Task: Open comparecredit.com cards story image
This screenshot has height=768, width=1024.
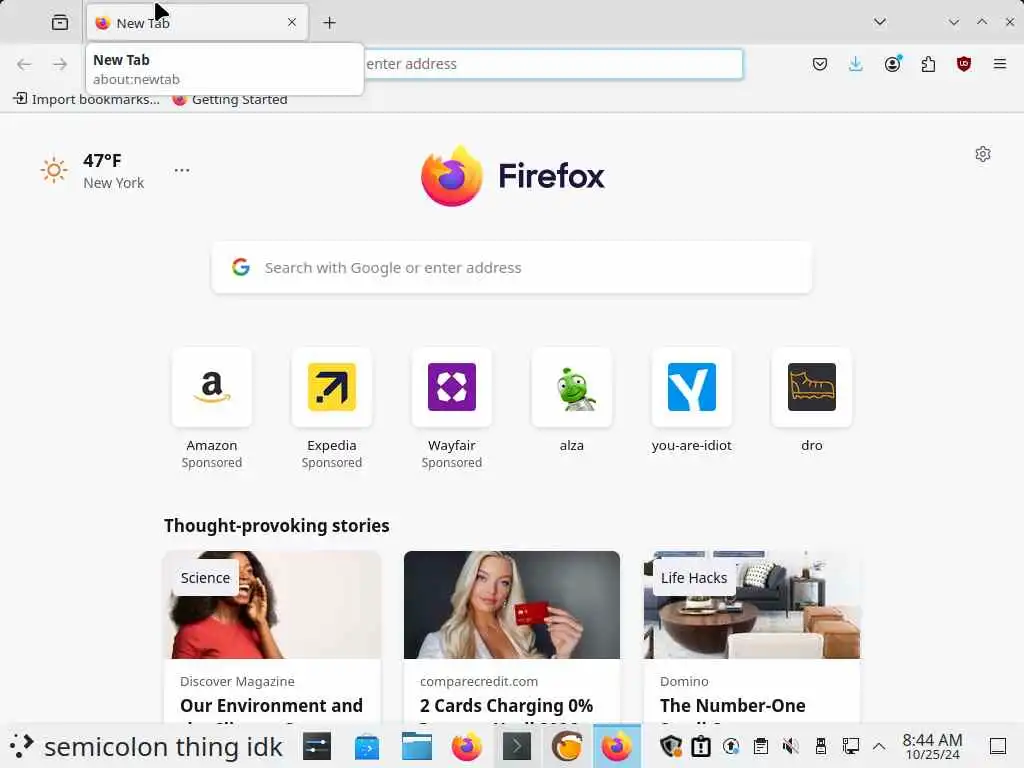Action: click(x=512, y=605)
